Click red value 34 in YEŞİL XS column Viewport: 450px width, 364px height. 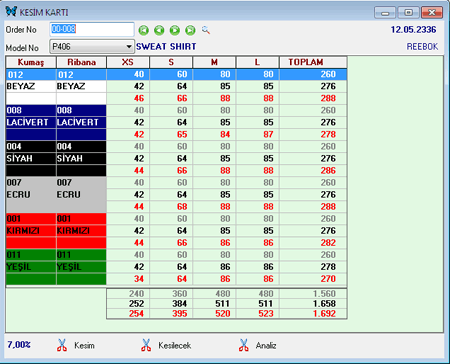pyautogui.click(x=139, y=279)
